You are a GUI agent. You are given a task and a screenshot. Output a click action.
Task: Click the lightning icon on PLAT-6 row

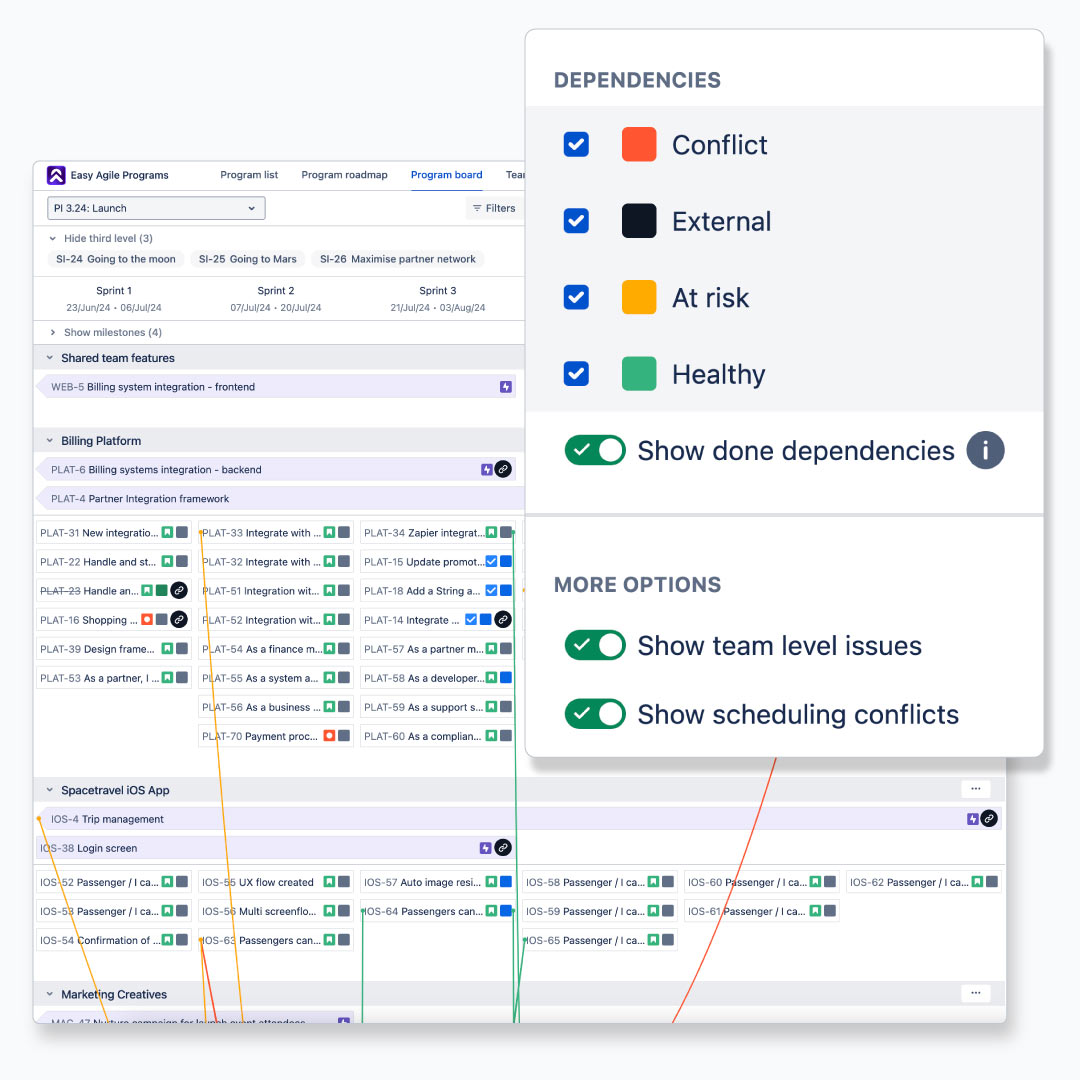click(487, 470)
